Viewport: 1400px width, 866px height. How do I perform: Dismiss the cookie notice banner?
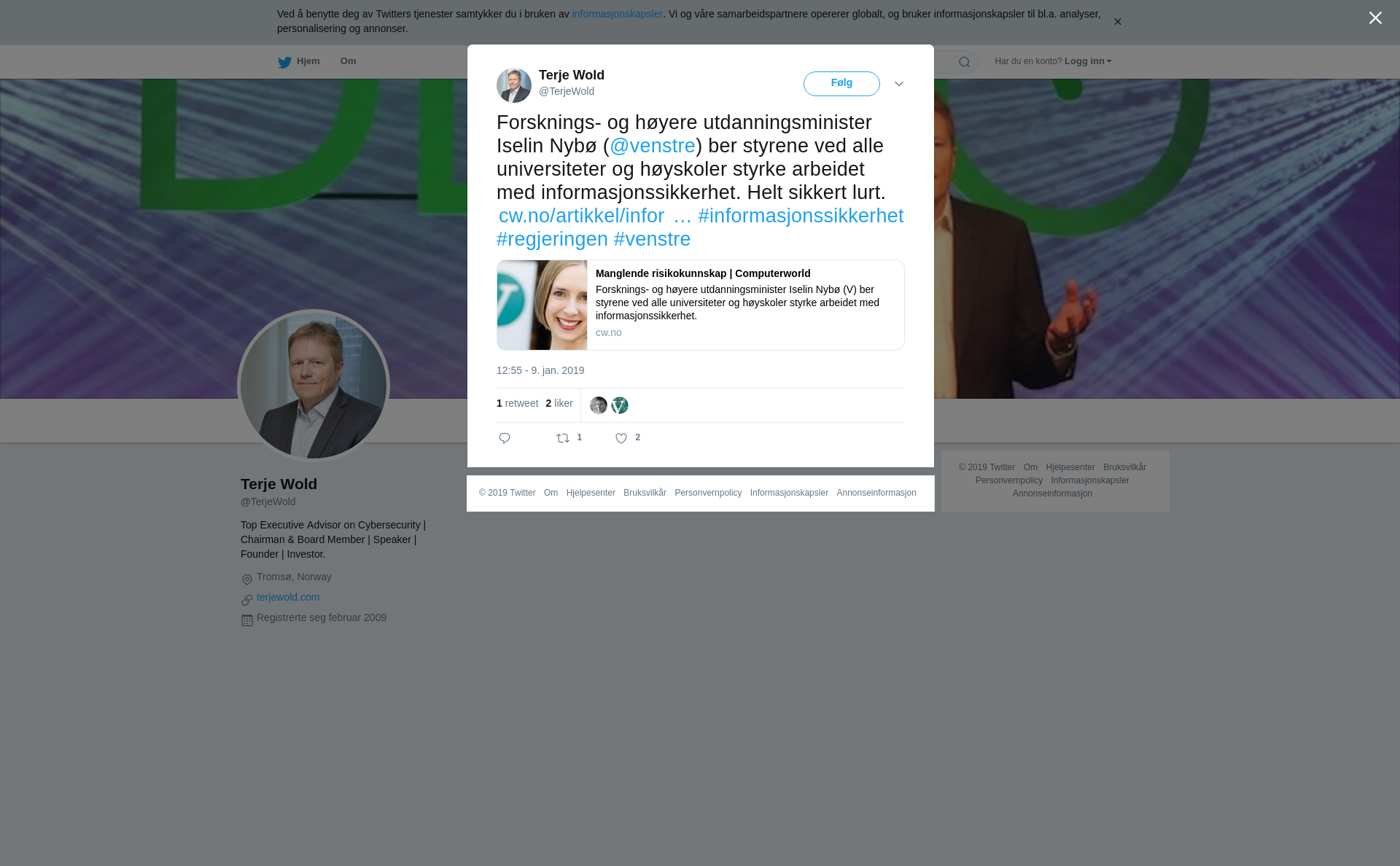pos(1117,22)
